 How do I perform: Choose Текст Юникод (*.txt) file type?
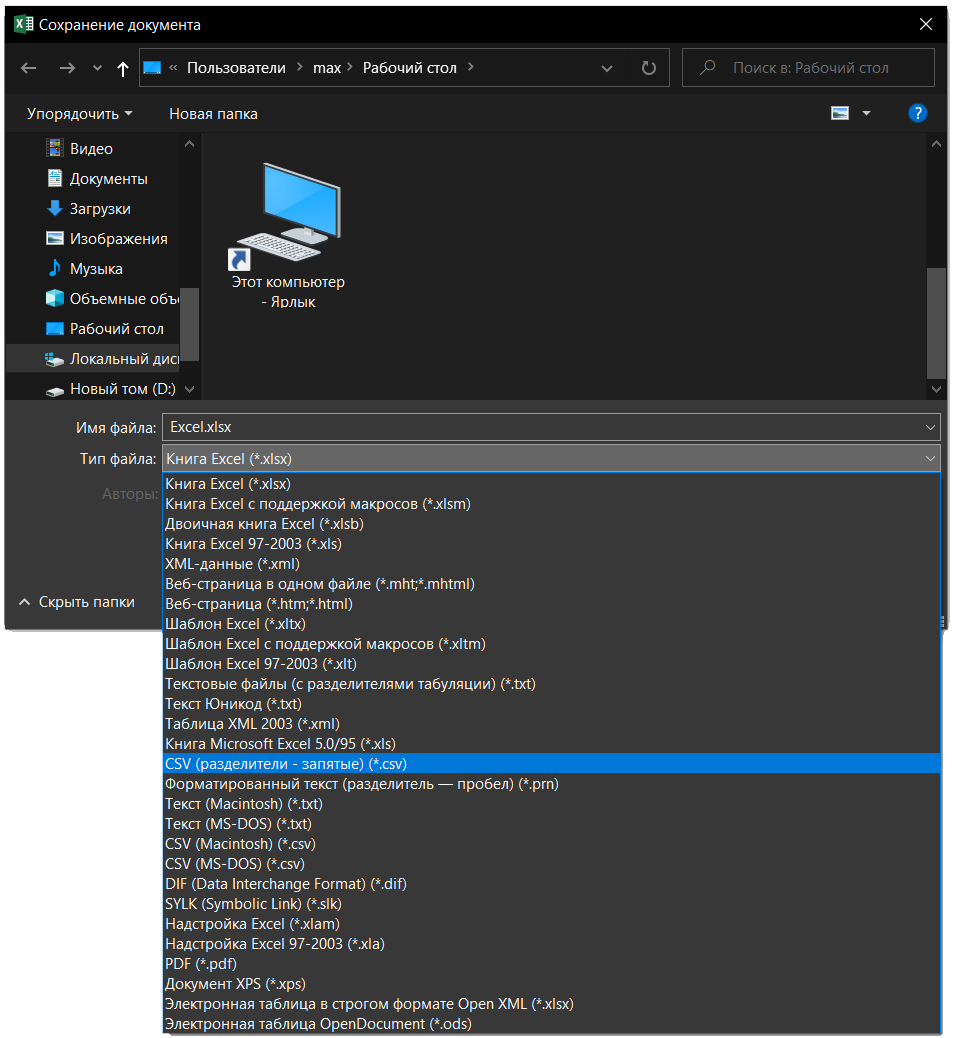pyautogui.click(x=551, y=704)
